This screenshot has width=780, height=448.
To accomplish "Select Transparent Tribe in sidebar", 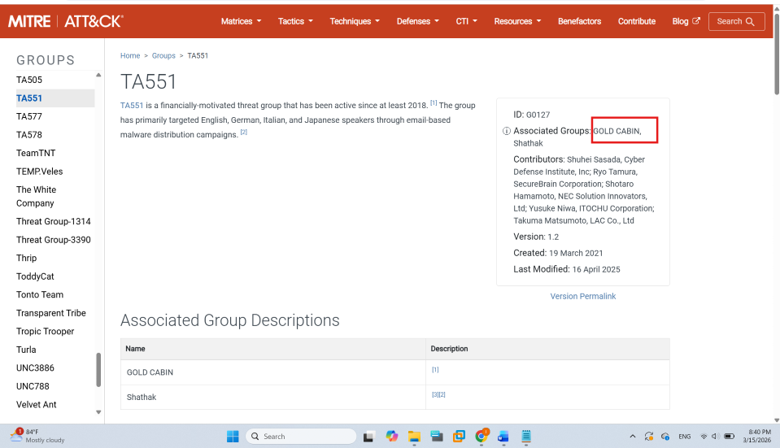I will pyautogui.click(x=51, y=313).
